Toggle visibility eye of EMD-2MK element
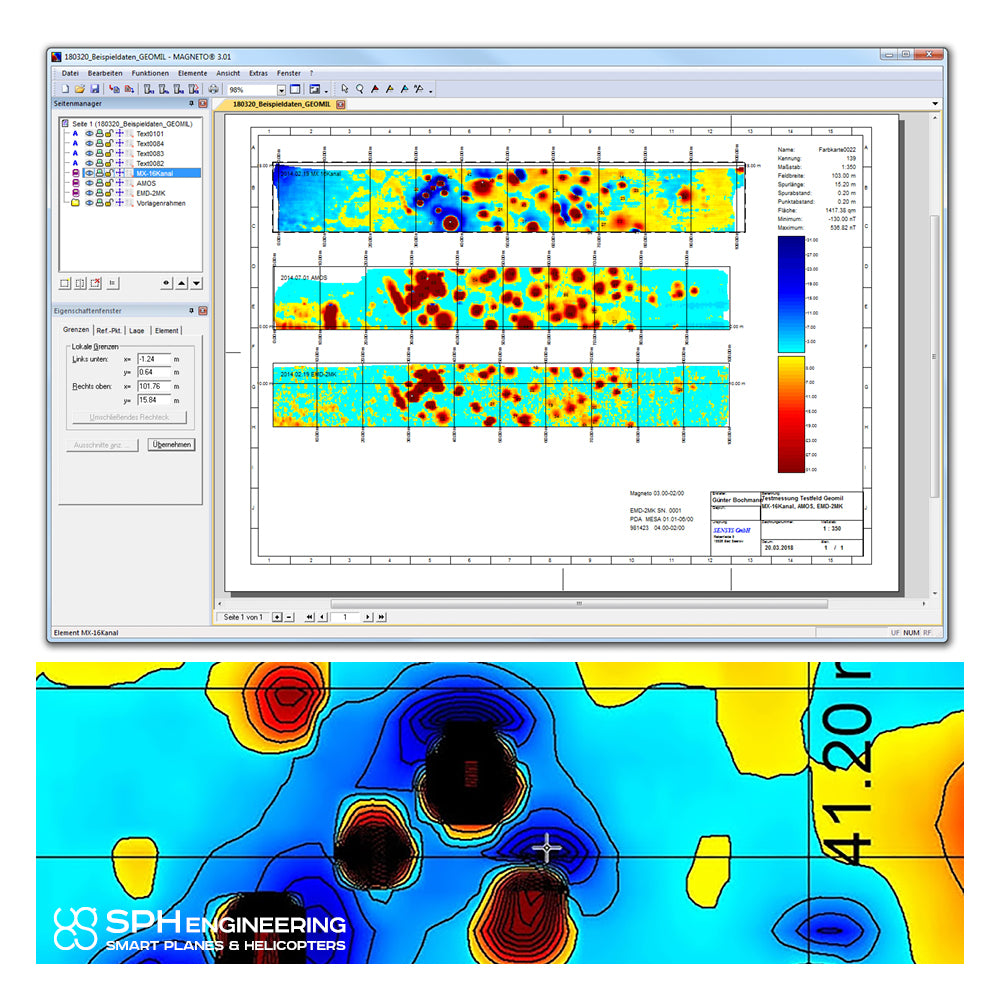This screenshot has width=1000, height=1000. 89,193
